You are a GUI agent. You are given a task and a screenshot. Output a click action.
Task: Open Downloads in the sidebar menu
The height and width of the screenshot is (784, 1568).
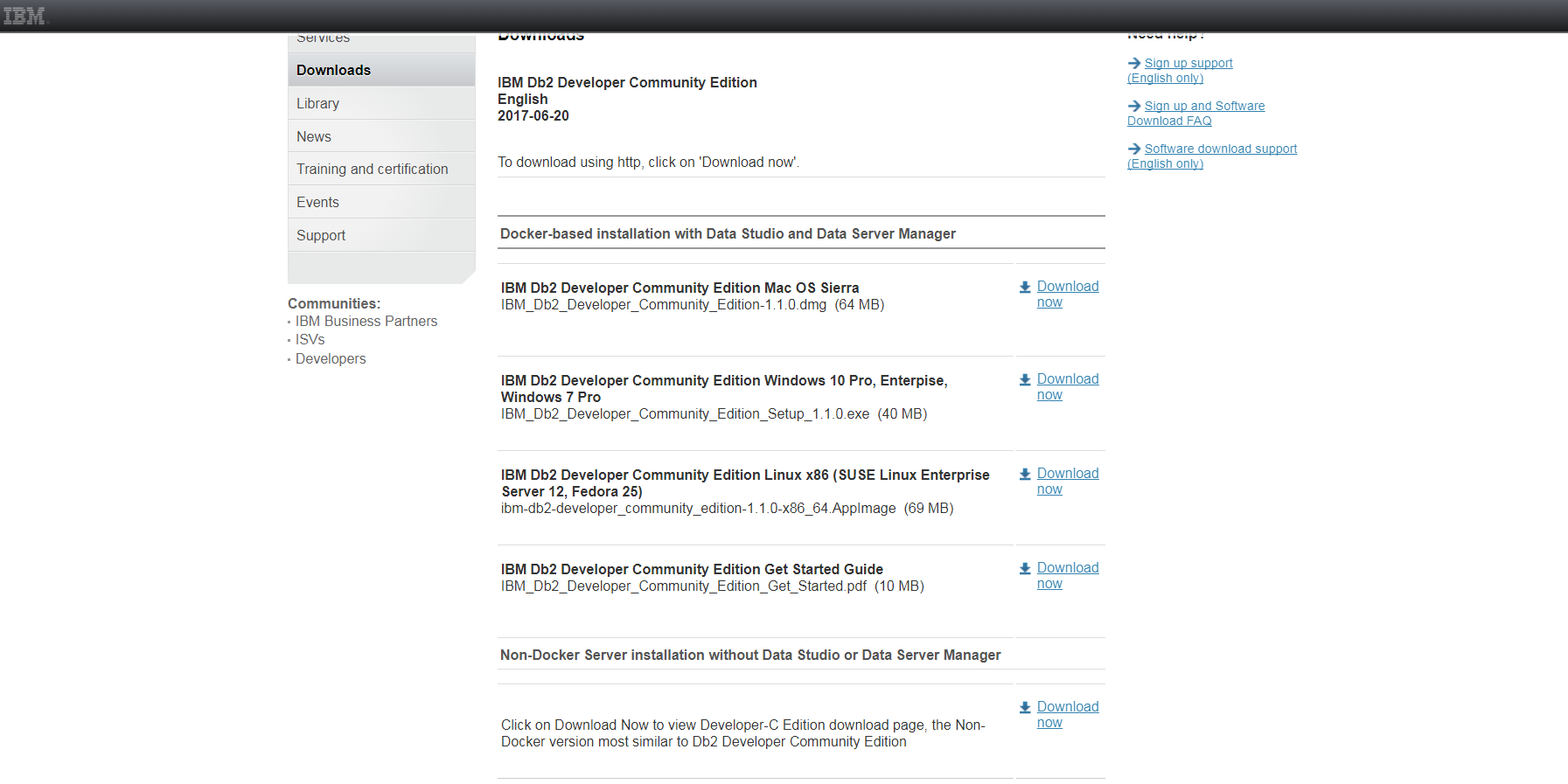381,70
